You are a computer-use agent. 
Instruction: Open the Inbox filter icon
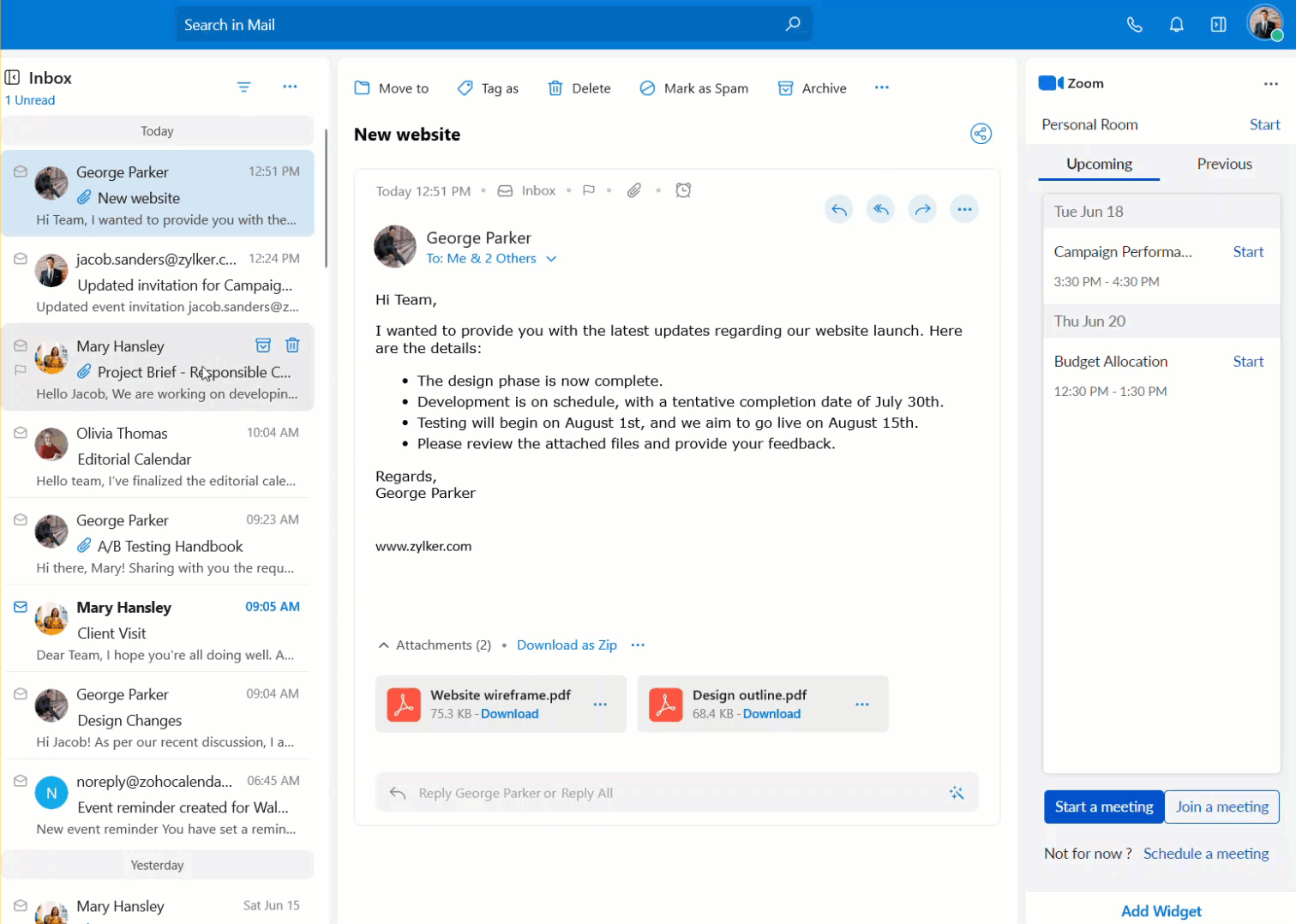click(x=244, y=87)
